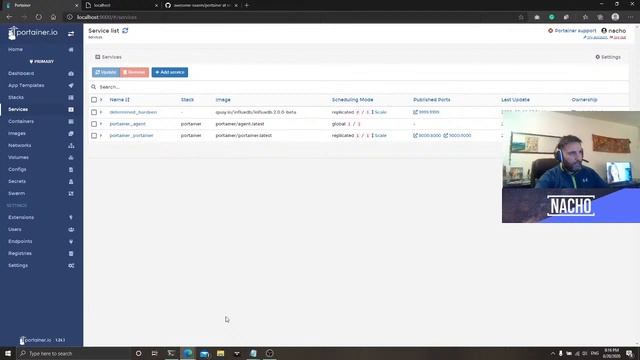The image size is (640, 360).
Task: Switch to the Portainer browser tab
Action: [x=41, y=5]
